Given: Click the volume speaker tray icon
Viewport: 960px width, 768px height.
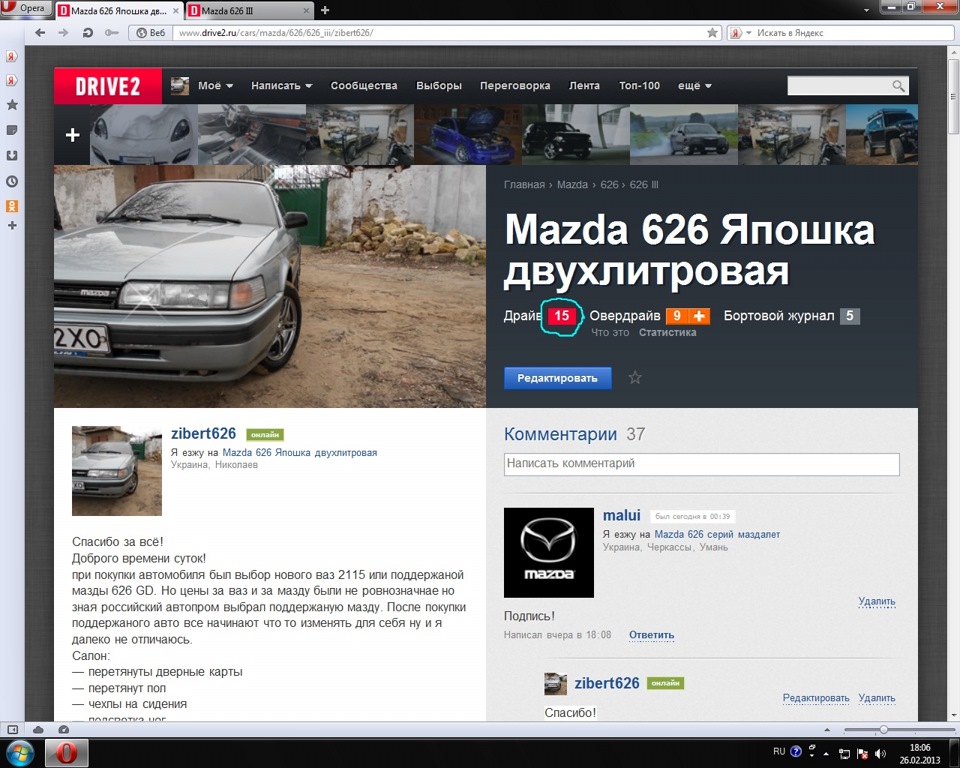Looking at the screenshot, I should coord(881,753).
